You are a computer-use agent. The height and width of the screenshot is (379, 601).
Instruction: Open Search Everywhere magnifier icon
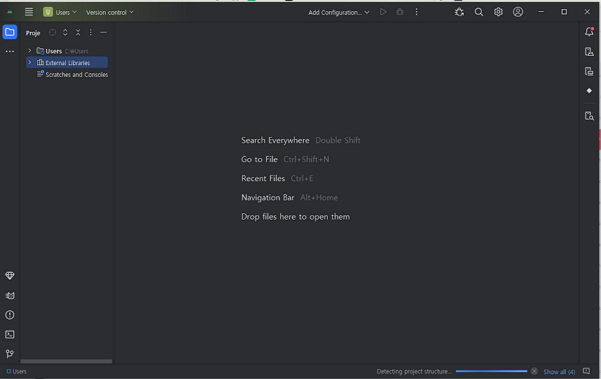[x=479, y=12]
